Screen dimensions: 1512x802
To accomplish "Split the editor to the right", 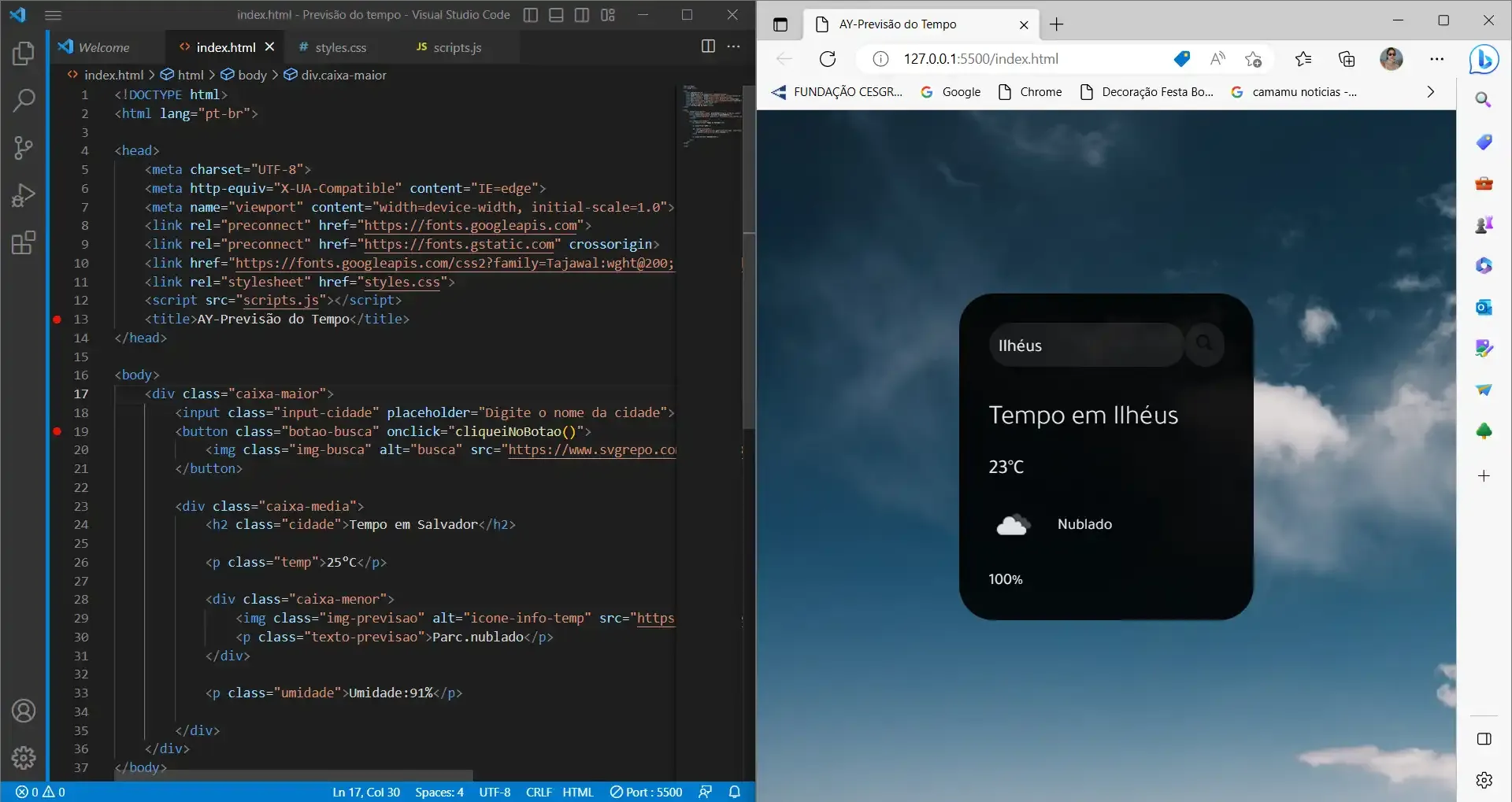I will click(x=708, y=46).
